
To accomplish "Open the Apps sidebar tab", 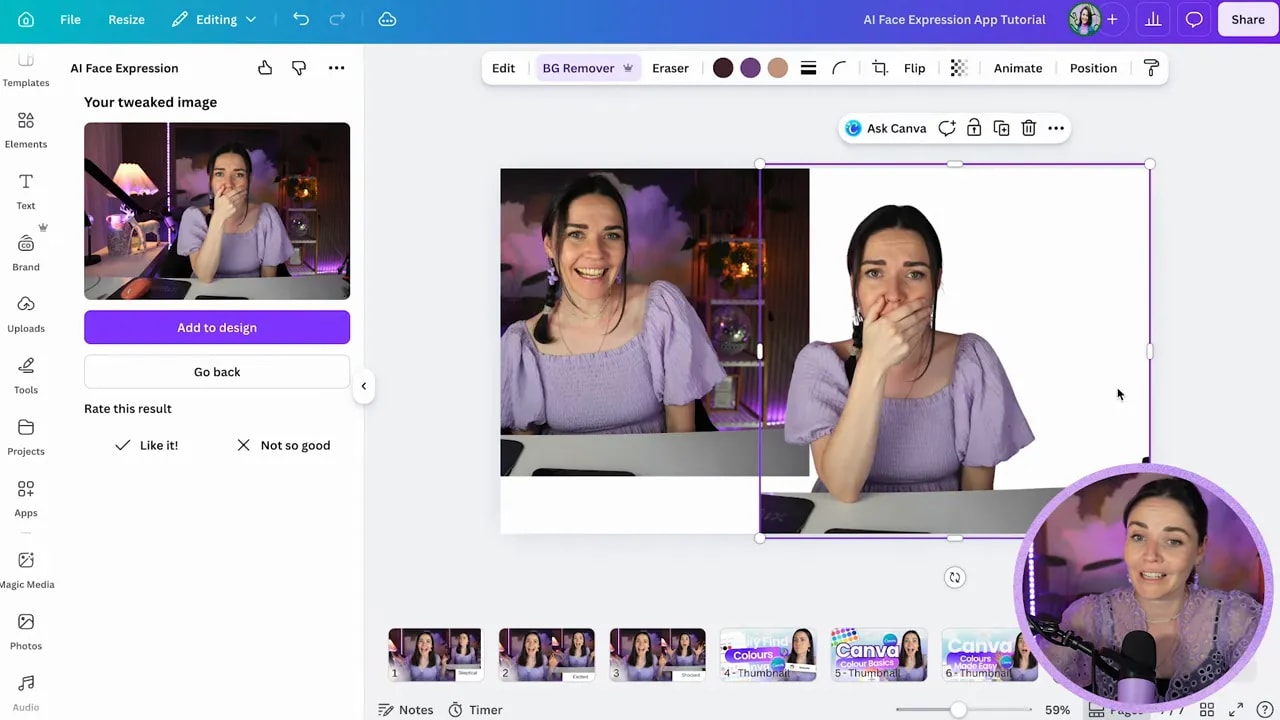I will [26, 498].
